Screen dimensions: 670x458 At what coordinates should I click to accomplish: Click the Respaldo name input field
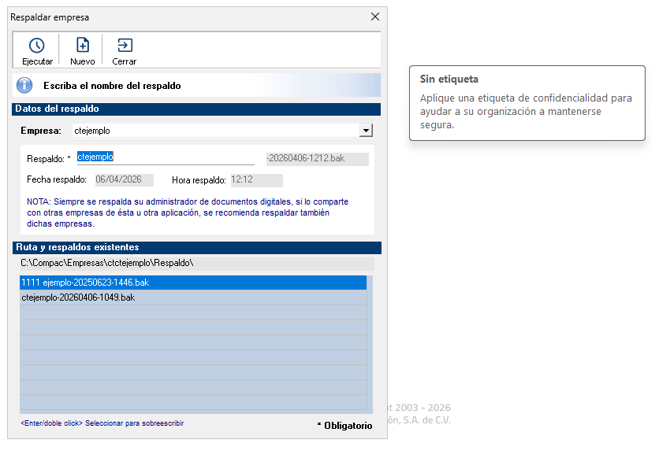click(165, 157)
